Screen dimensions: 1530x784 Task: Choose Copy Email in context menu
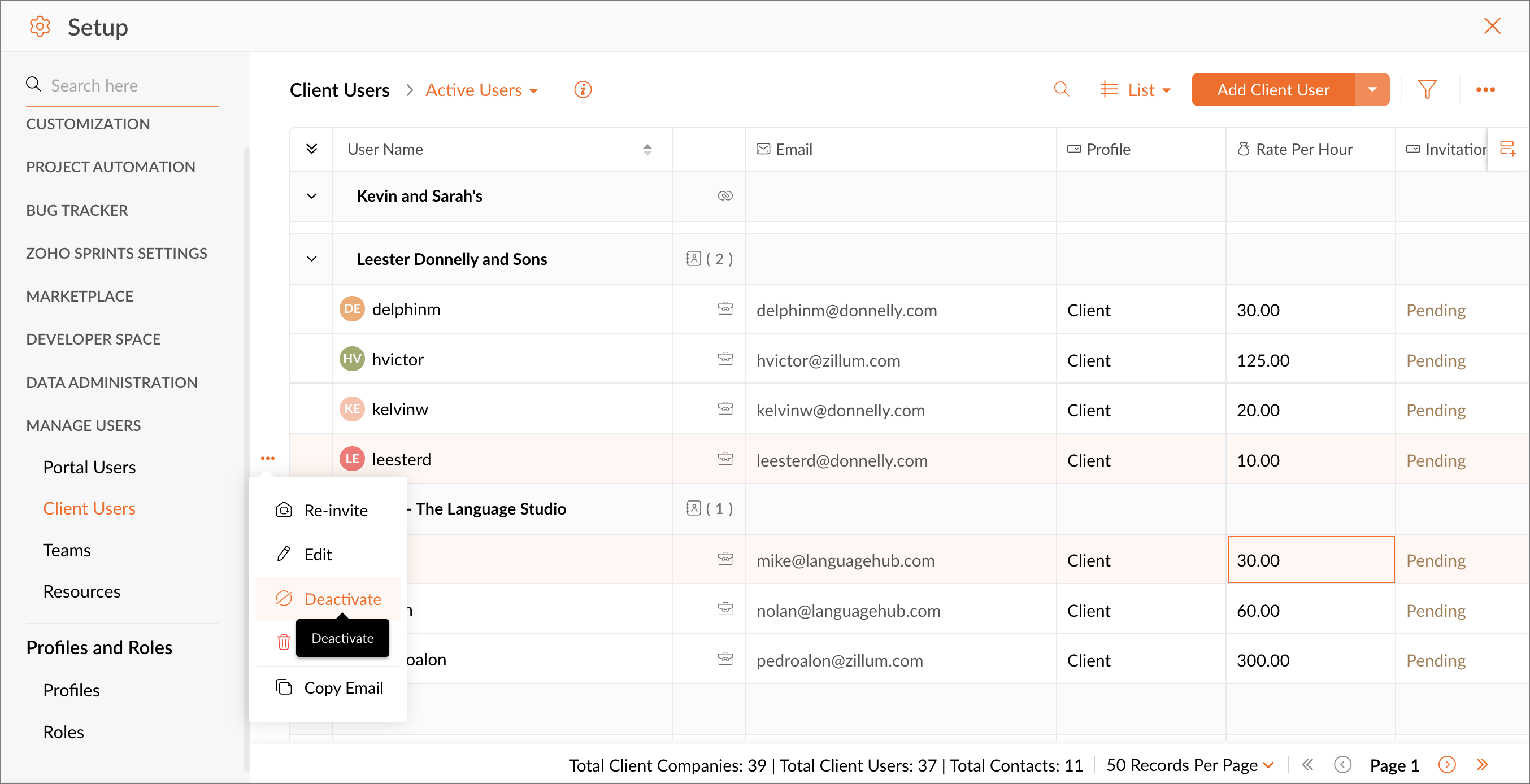pos(343,688)
